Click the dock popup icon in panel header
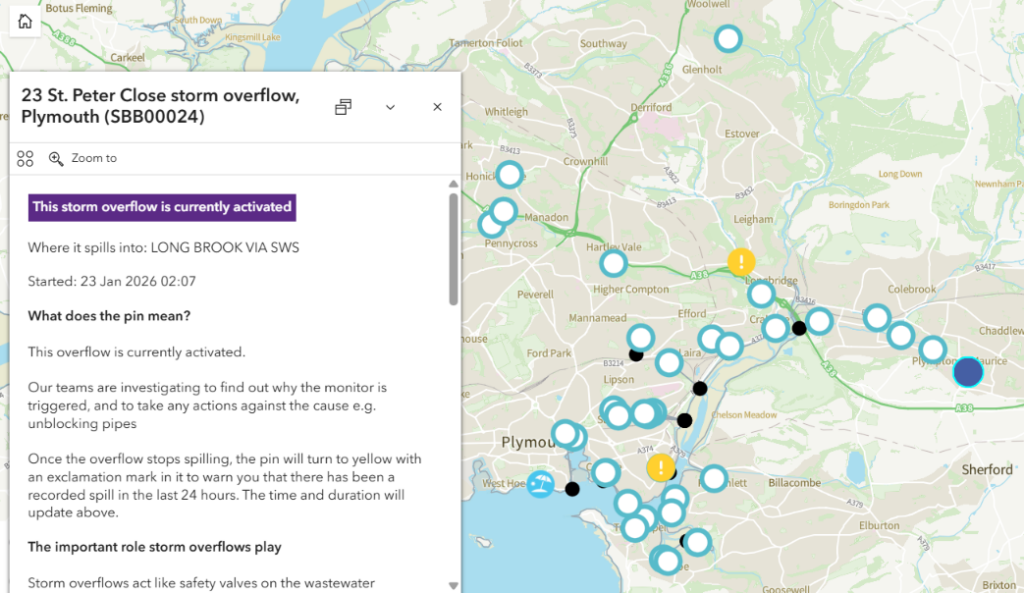The height and width of the screenshot is (593, 1024). coord(343,107)
